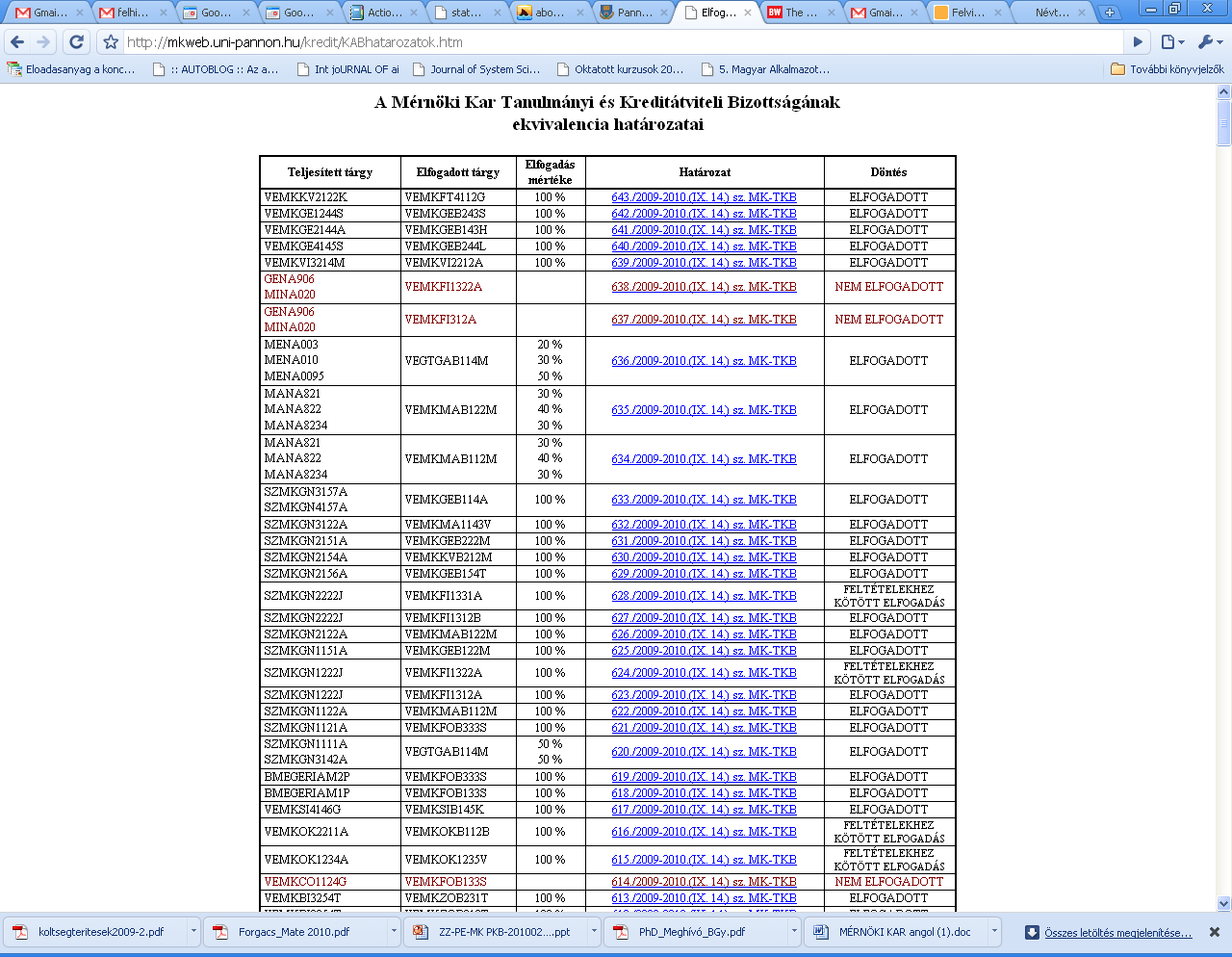
Task: Click the Teljesített tárgy column header
Action: pyautogui.click(x=330, y=172)
